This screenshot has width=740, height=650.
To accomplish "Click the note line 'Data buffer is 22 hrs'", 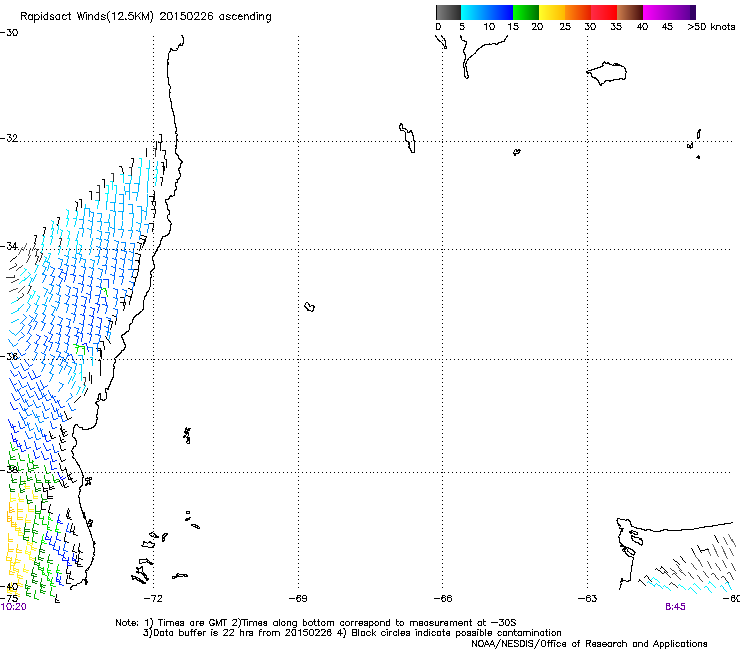I will pyautogui.click(x=205, y=633).
